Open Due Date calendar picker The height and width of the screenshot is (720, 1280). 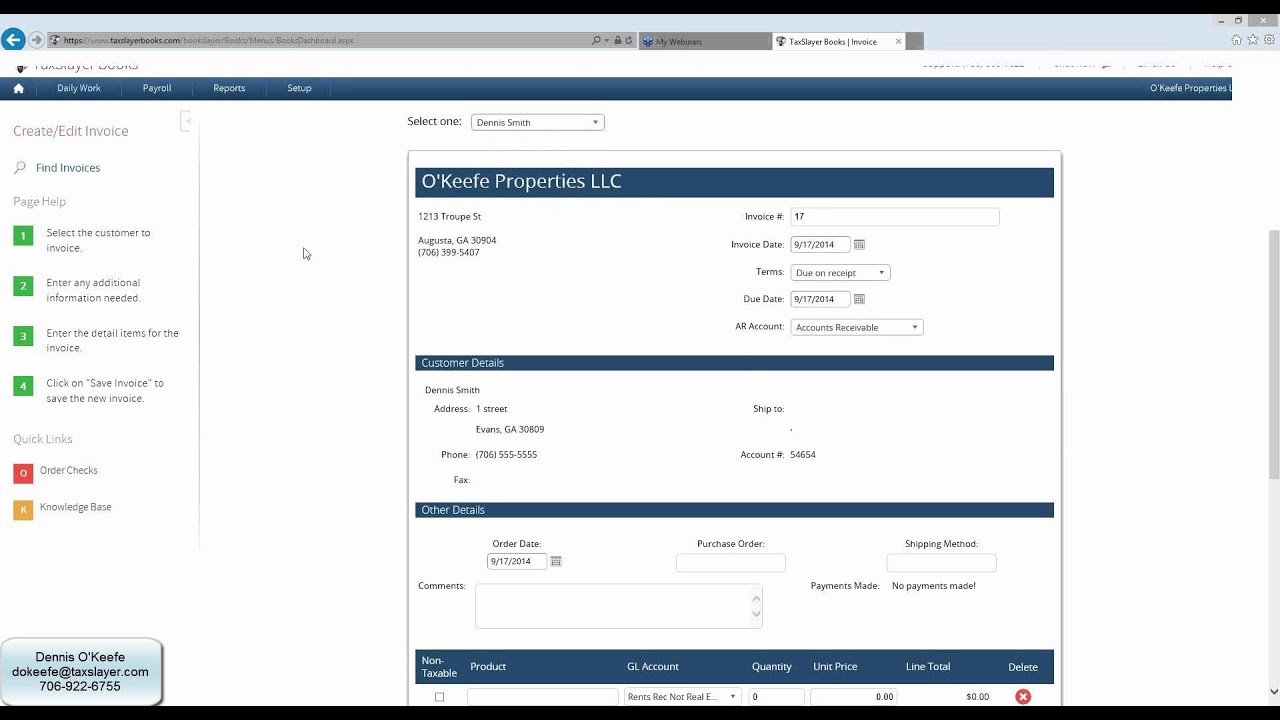(859, 299)
